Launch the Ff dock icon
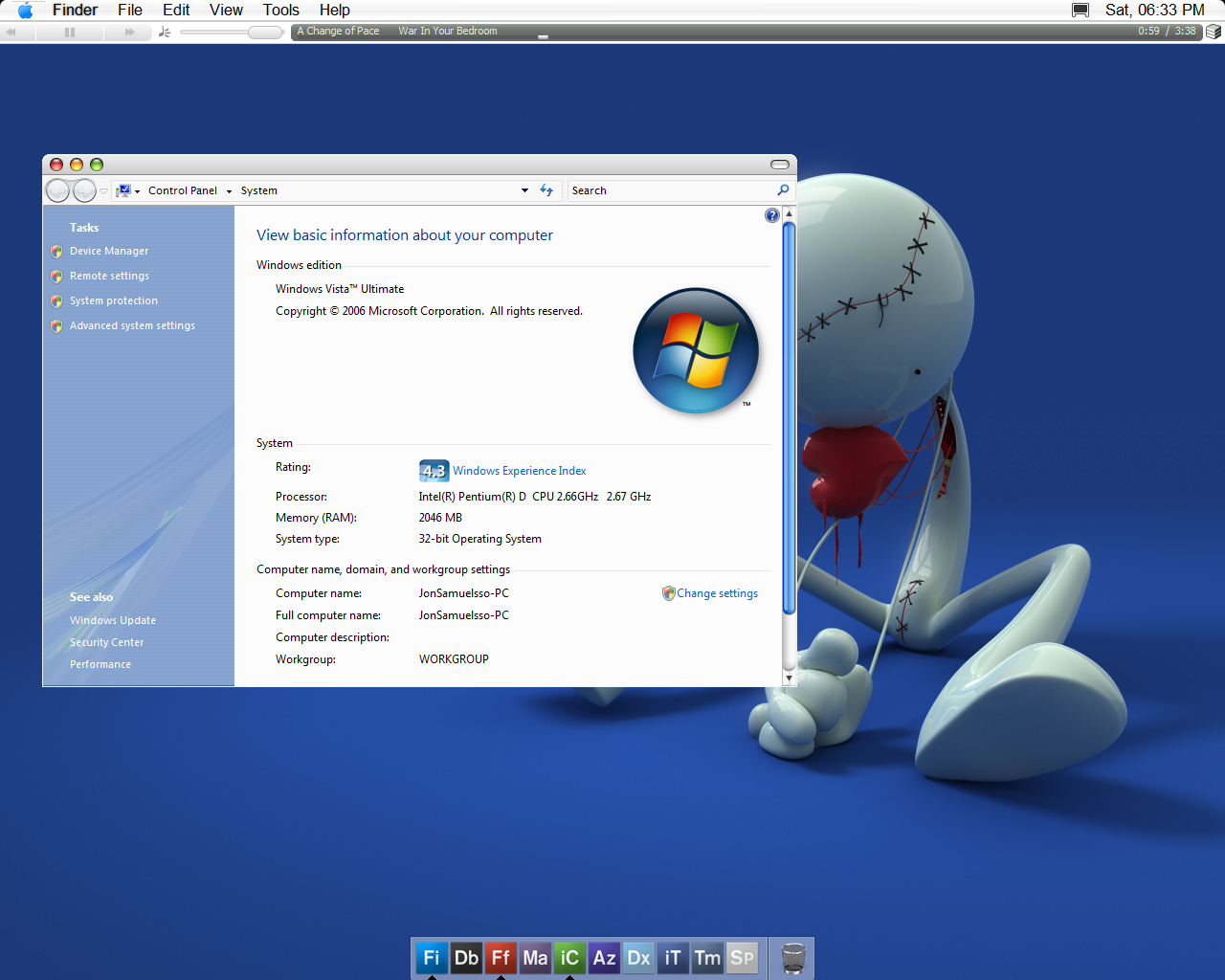The height and width of the screenshot is (980, 1225). 501,958
